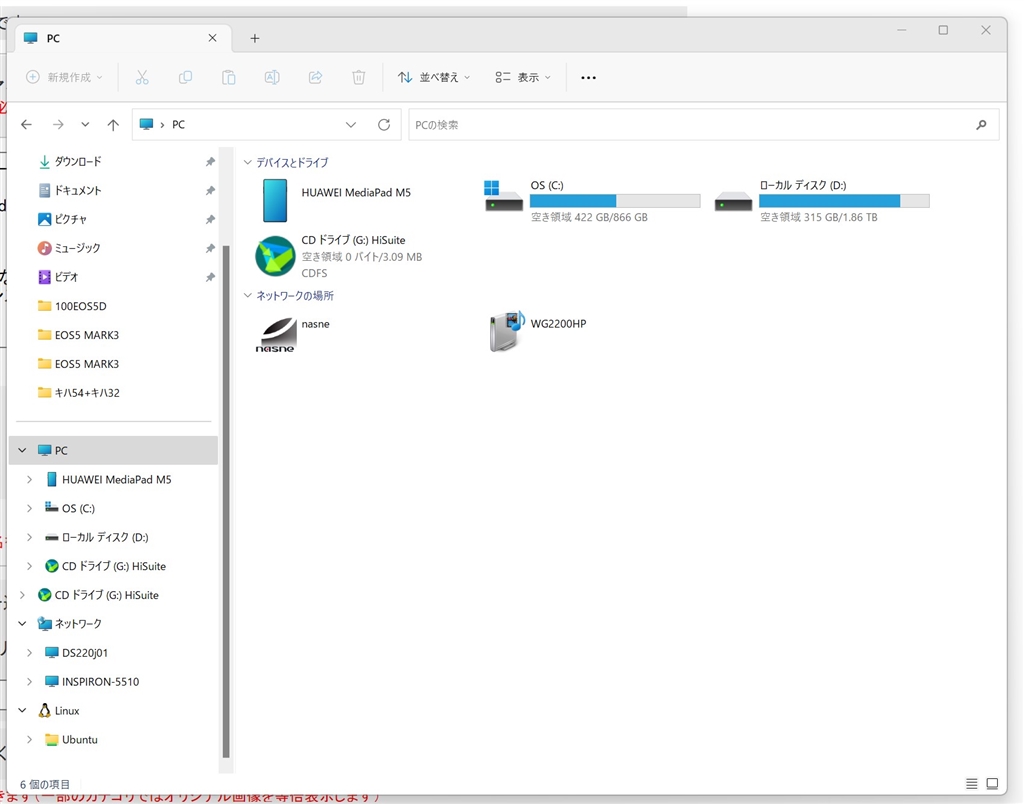Open recent locations dropdown chevron
The width and height of the screenshot is (1024, 804).
click(86, 124)
